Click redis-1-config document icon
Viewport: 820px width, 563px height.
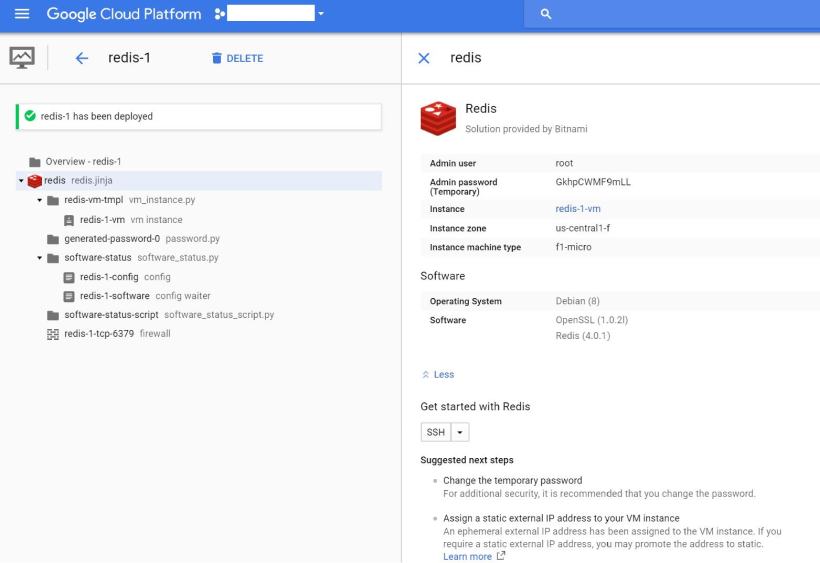coord(69,277)
